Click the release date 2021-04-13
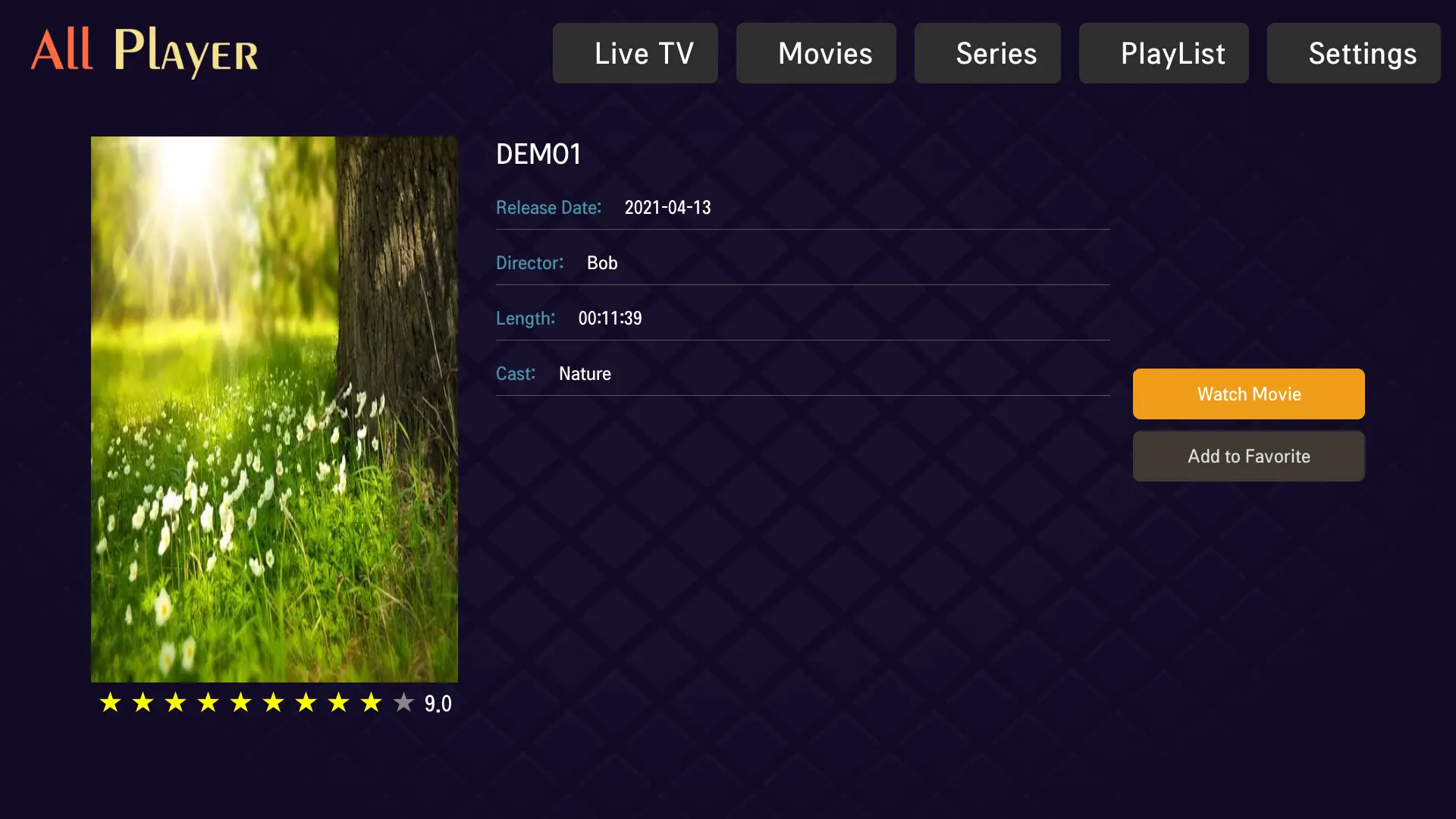 coord(667,208)
